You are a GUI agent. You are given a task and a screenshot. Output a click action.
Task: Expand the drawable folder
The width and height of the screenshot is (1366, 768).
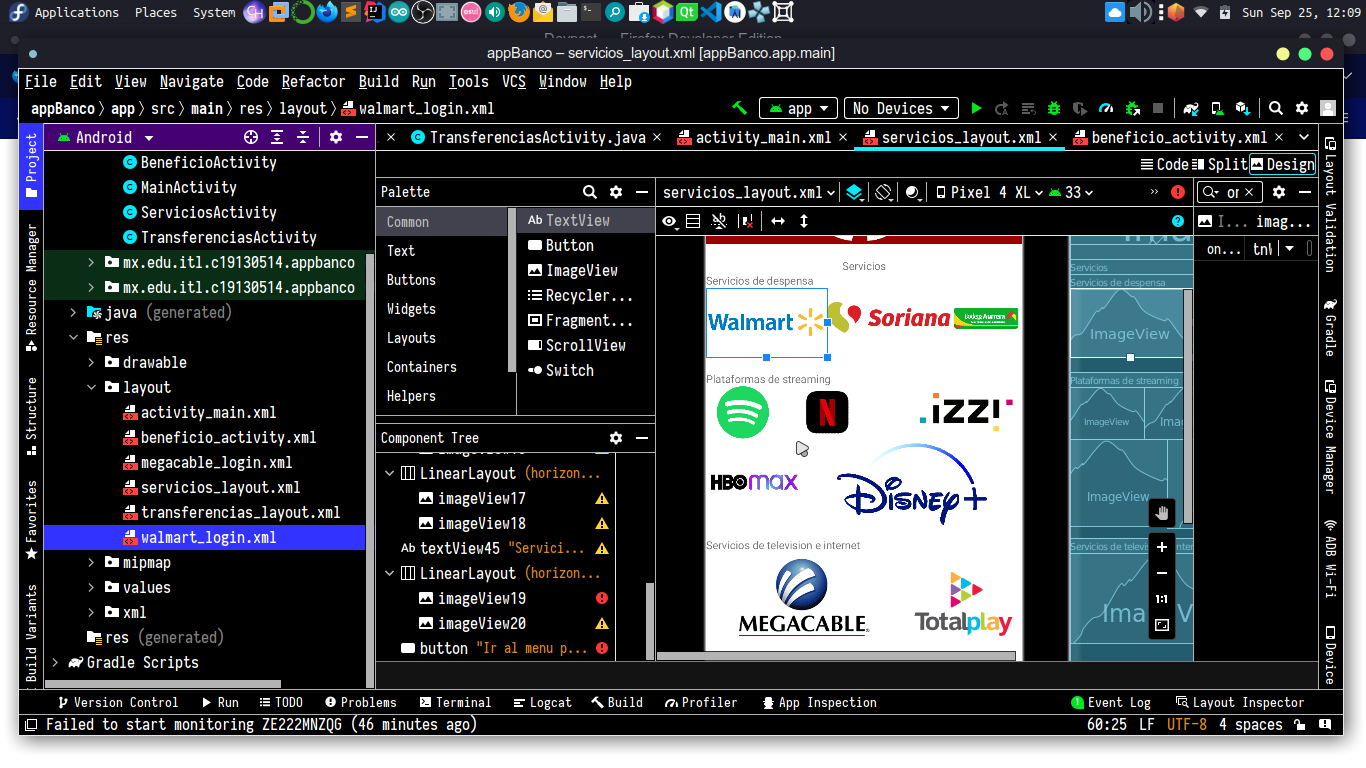pyautogui.click(x=91, y=362)
